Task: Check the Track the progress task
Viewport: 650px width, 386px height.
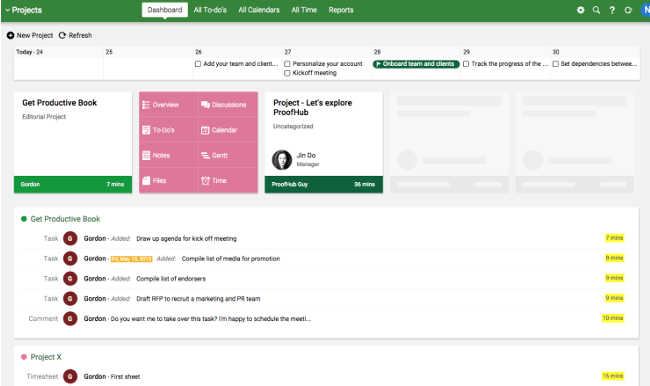Action: 466,64
